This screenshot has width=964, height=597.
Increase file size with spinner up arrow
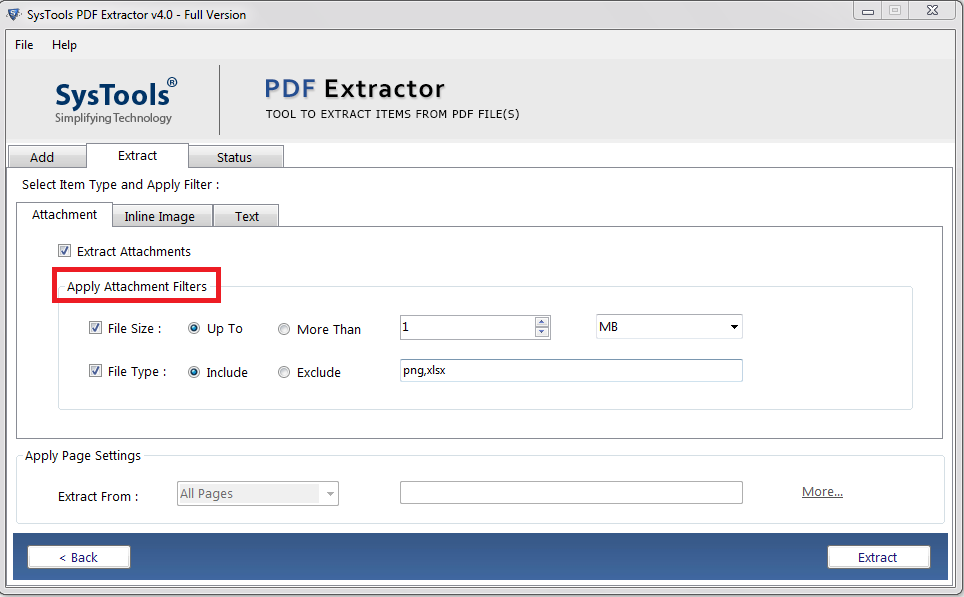[542, 322]
